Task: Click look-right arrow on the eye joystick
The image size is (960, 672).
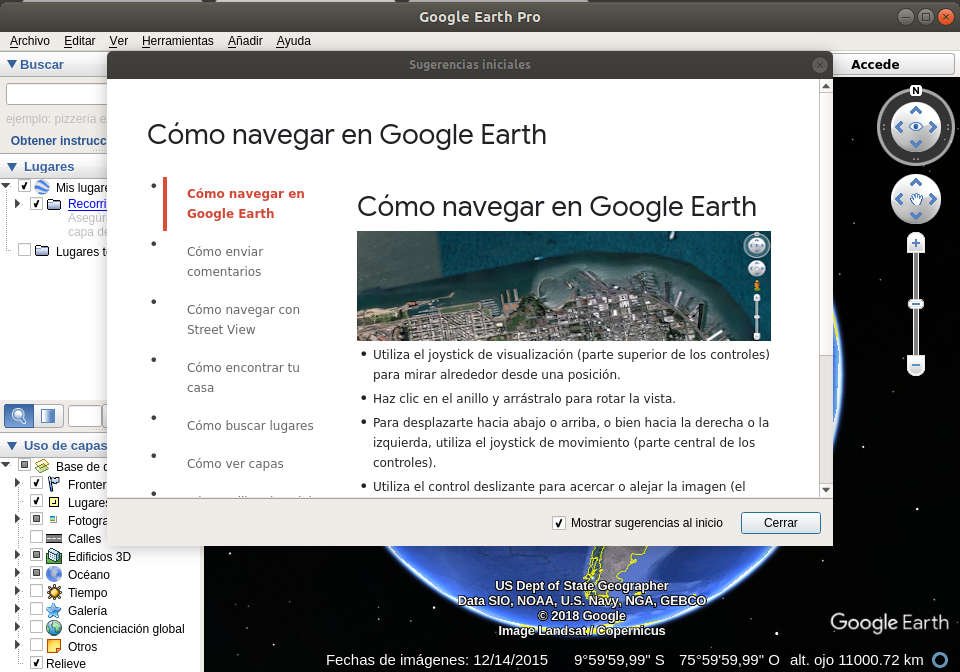Action: click(x=932, y=127)
